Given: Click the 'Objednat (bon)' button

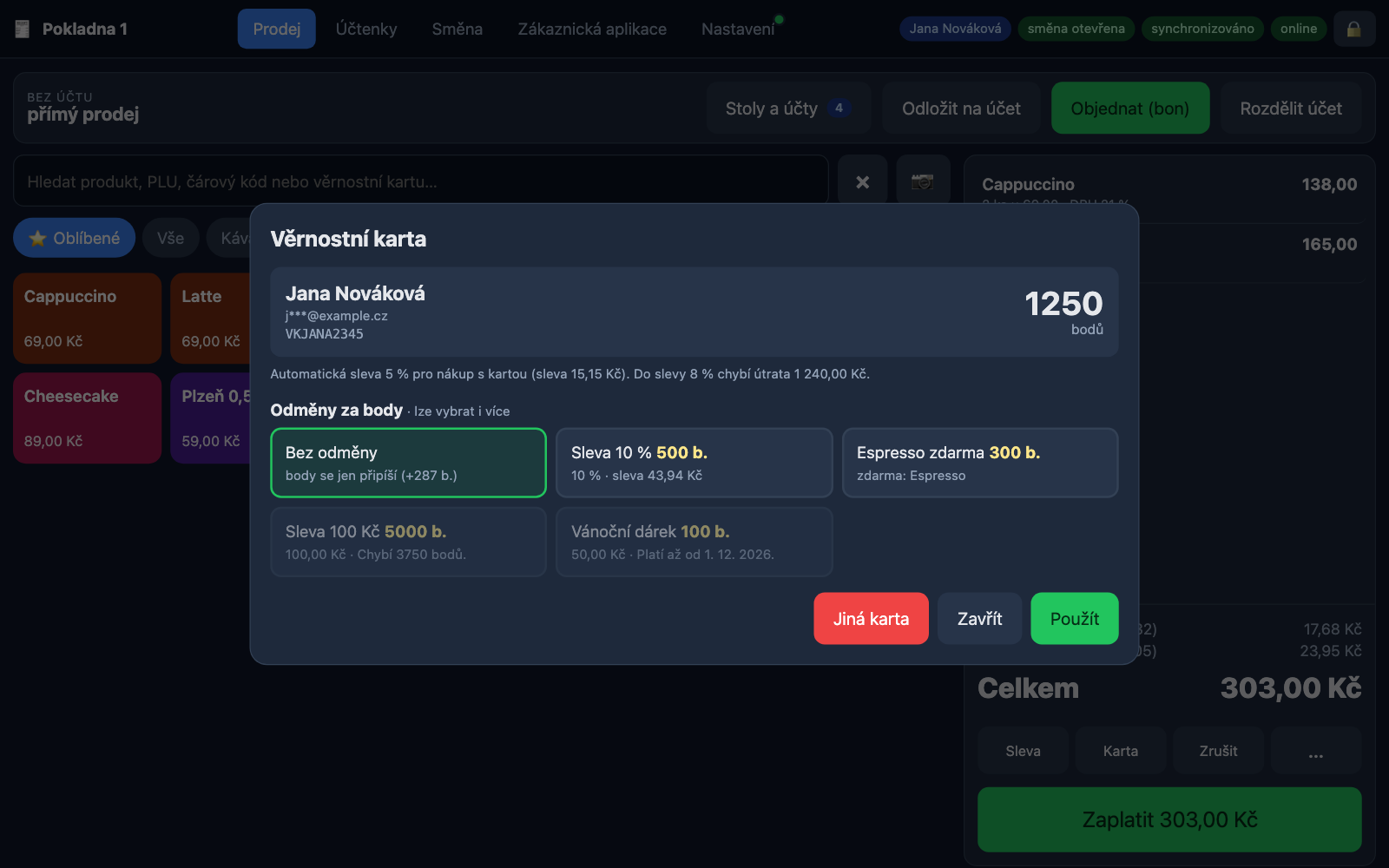Looking at the screenshot, I should (x=1130, y=108).
